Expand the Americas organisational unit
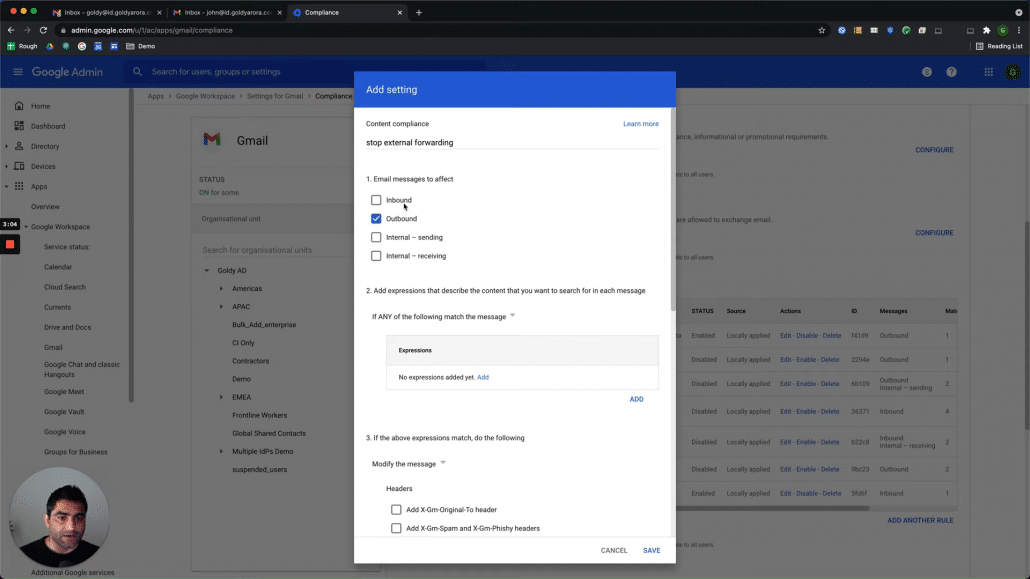This screenshot has height=579, width=1030. (x=221, y=289)
